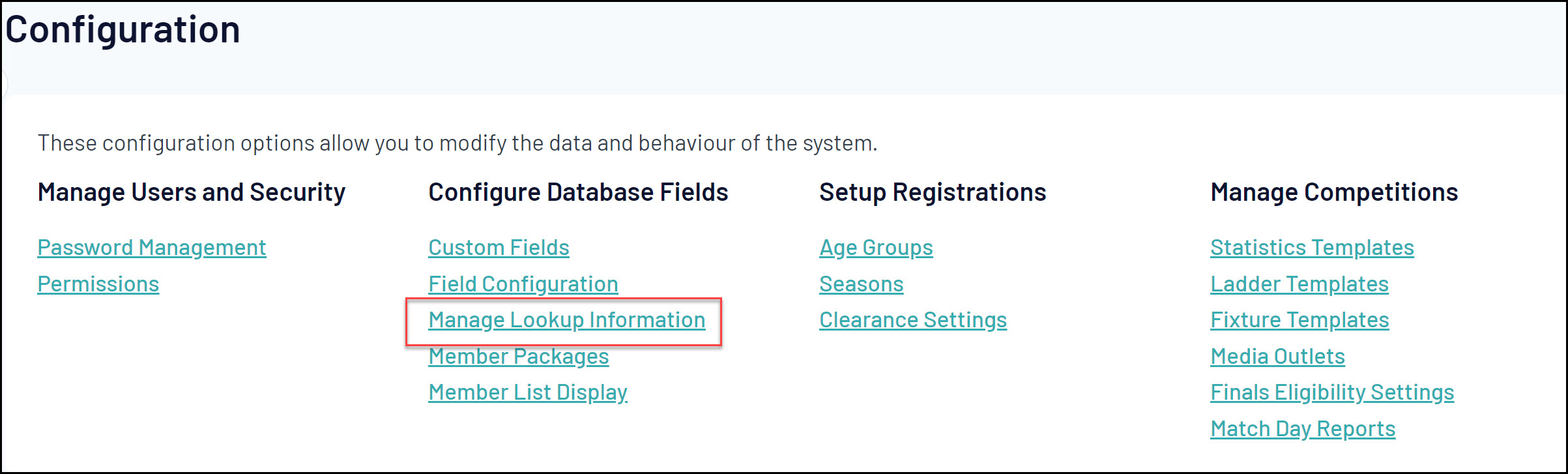The height and width of the screenshot is (474, 1568).
Task: Select the Member Packages link
Action: (x=518, y=357)
